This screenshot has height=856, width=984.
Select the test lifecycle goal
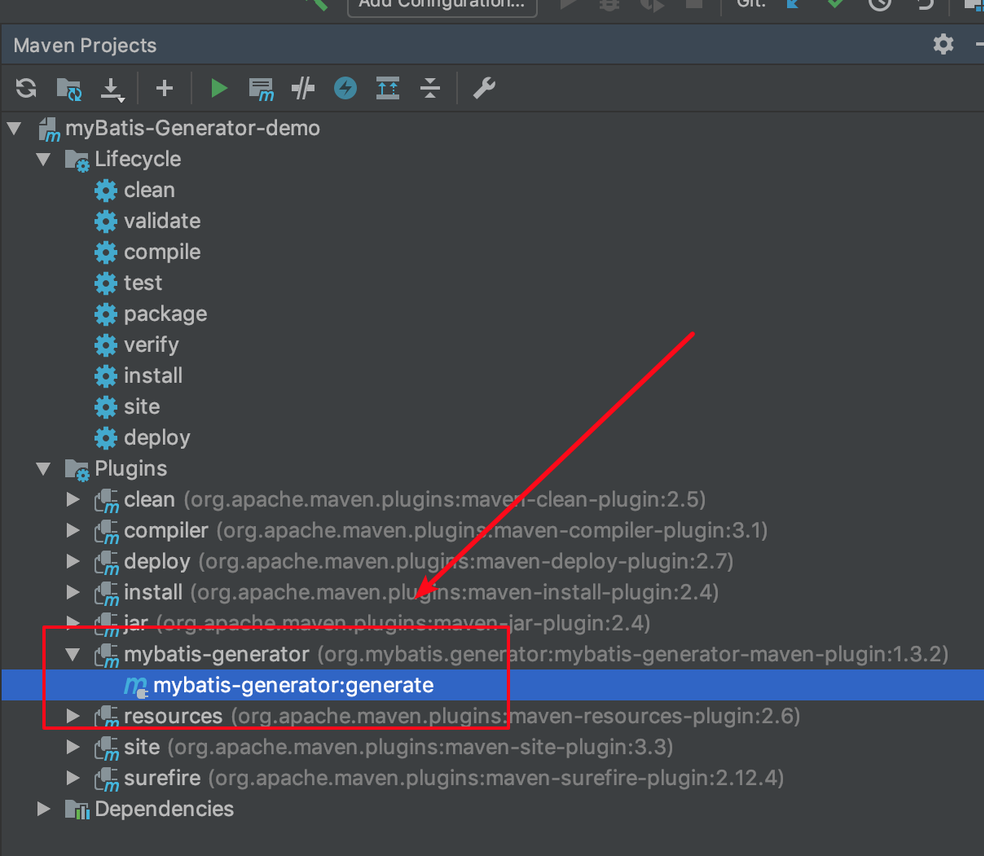[x=143, y=283]
